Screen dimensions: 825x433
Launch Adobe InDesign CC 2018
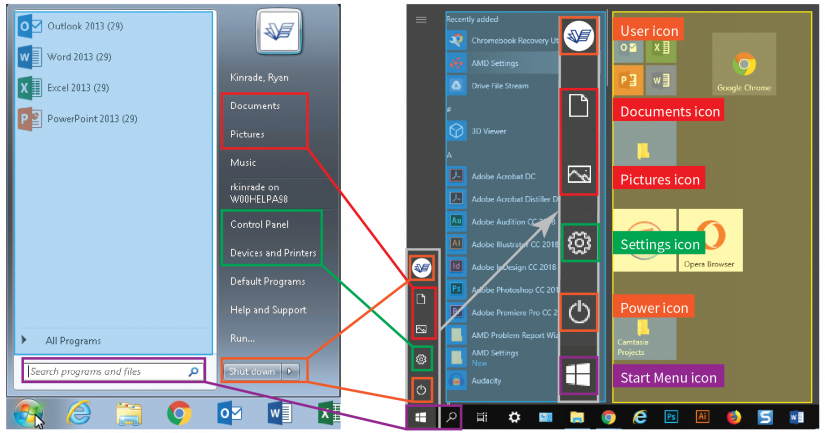[502, 267]
